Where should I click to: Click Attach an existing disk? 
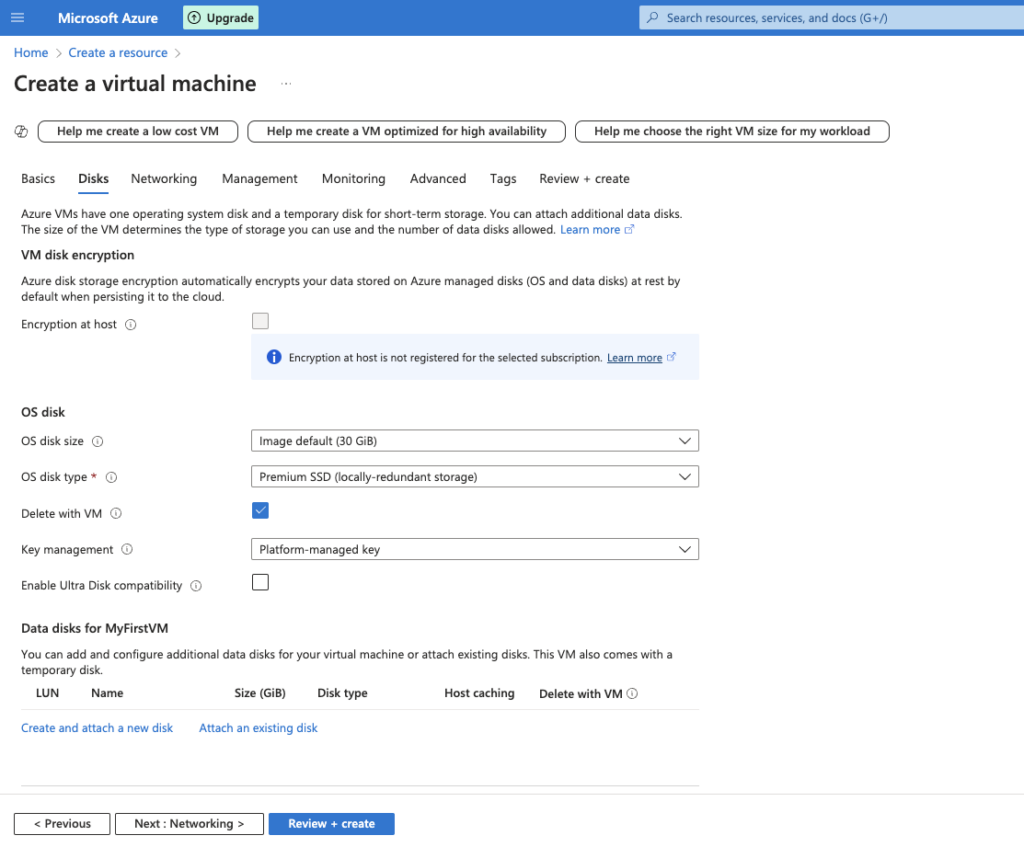pyautogui.click(x=258, y=728)
